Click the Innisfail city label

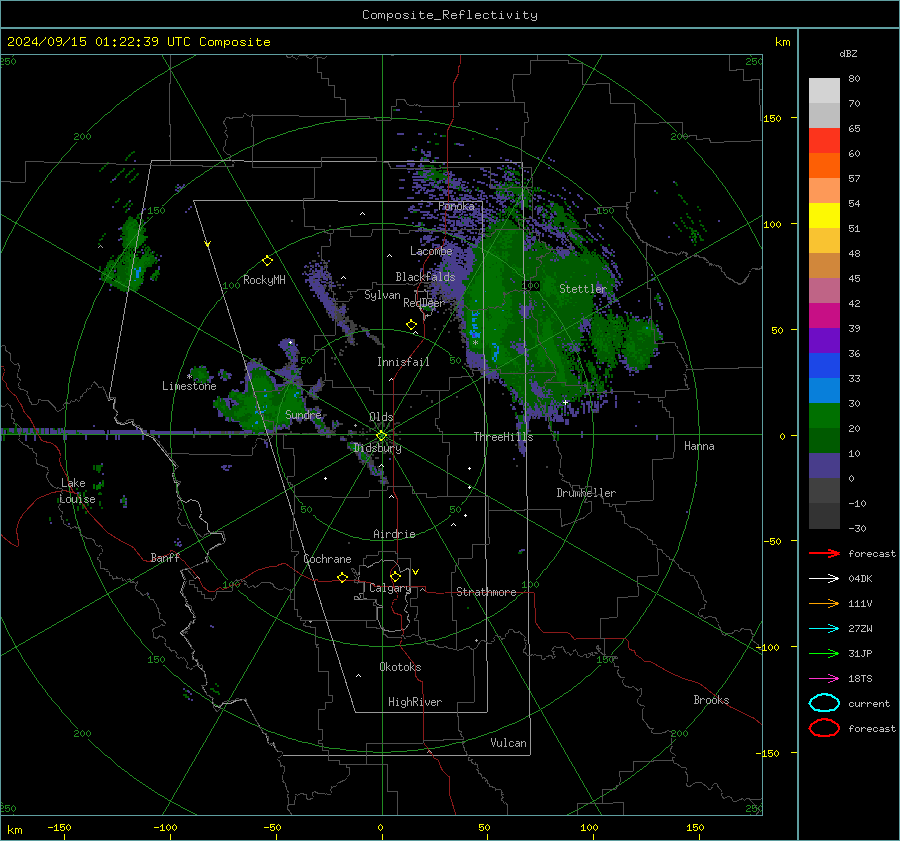(x=403, y=362)
